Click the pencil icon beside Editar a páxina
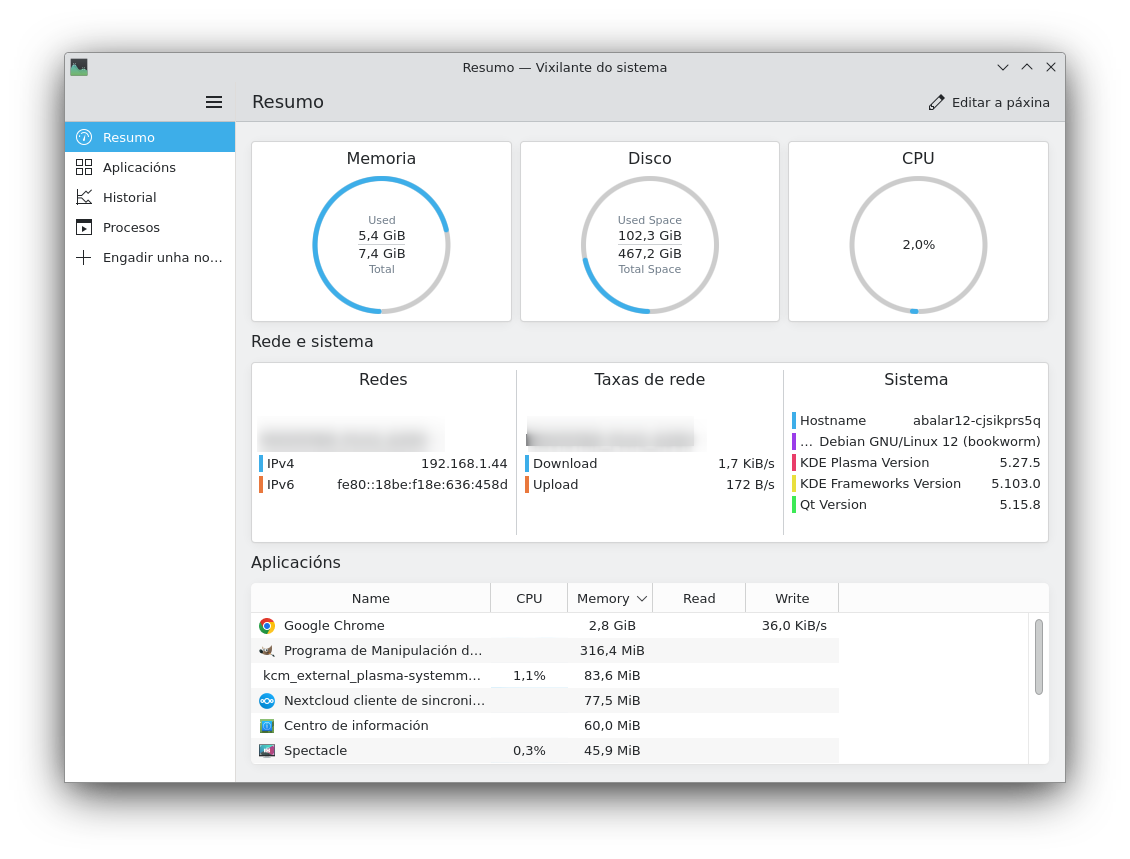Image resolution: width=1130 pixels, height=859 pixels. point(936,102)
